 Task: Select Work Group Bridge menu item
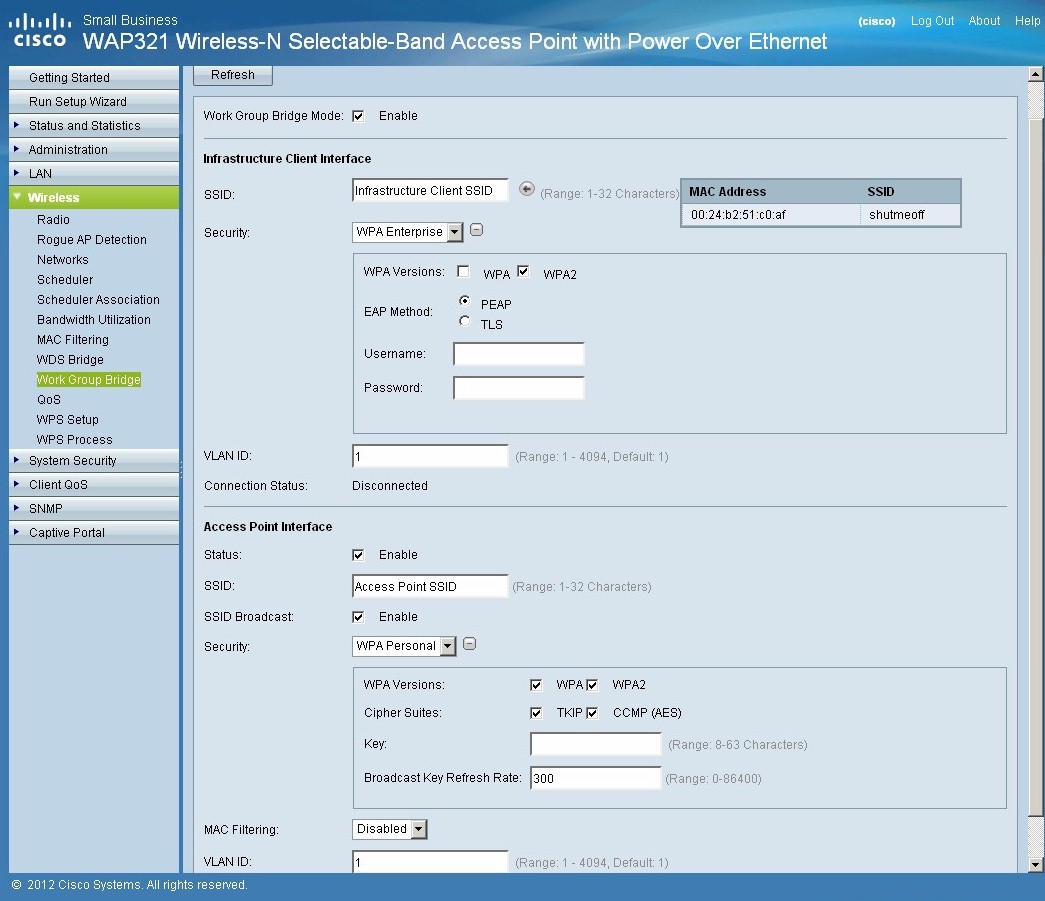coord(89,380)
